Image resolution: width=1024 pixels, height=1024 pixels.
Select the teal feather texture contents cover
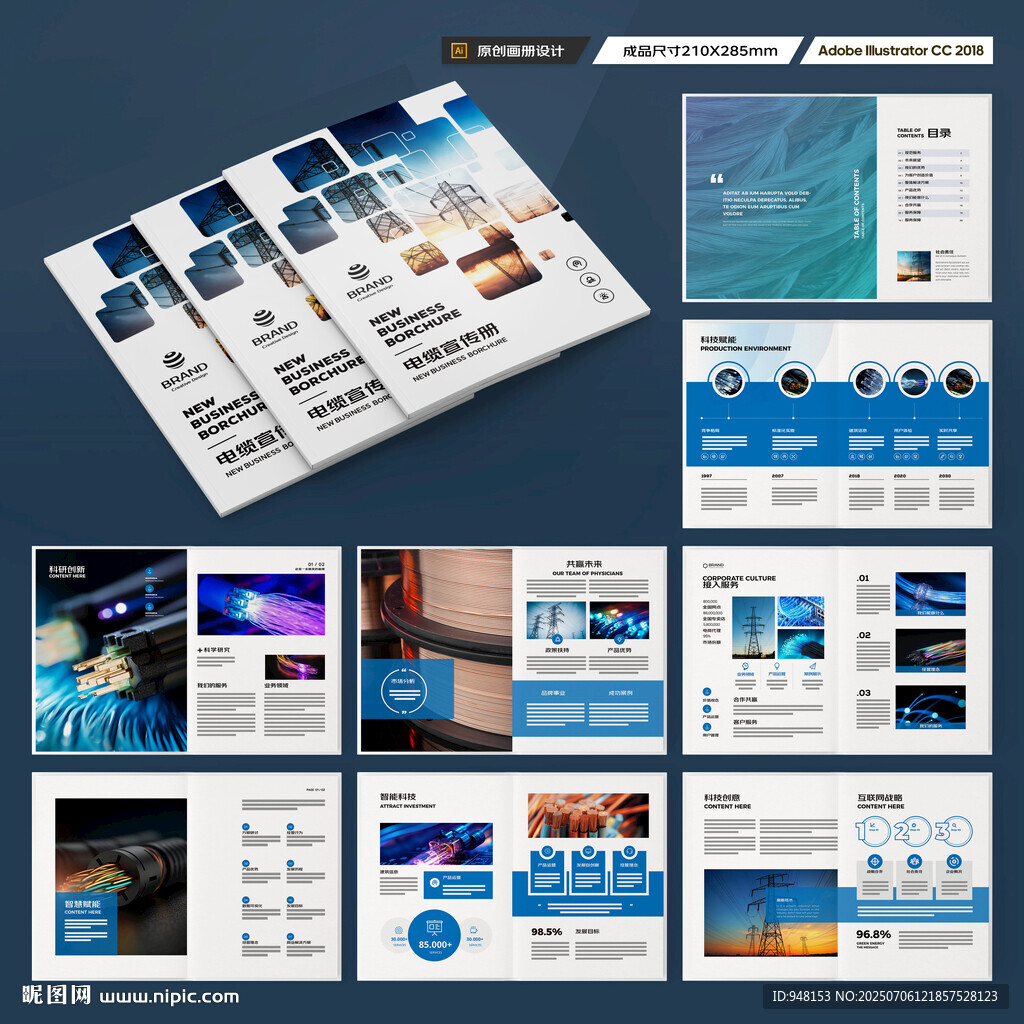point(781,198)
